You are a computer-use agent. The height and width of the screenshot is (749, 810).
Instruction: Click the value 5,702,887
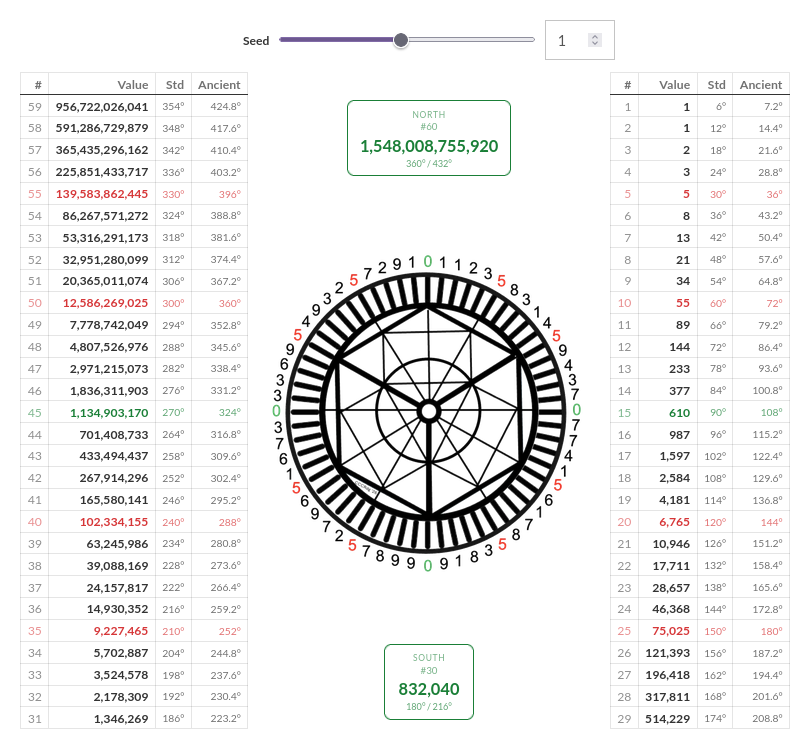pos(121,653)
